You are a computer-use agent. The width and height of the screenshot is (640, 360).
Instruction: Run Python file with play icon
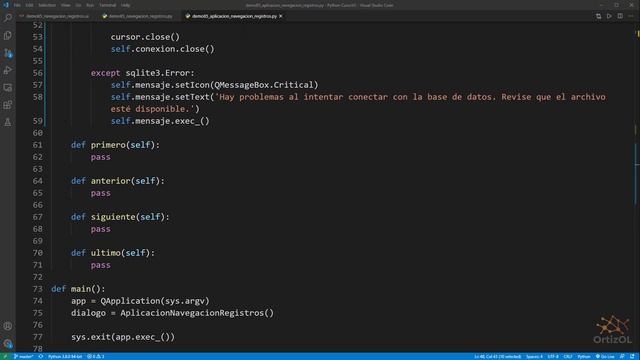tap(609, 16)
